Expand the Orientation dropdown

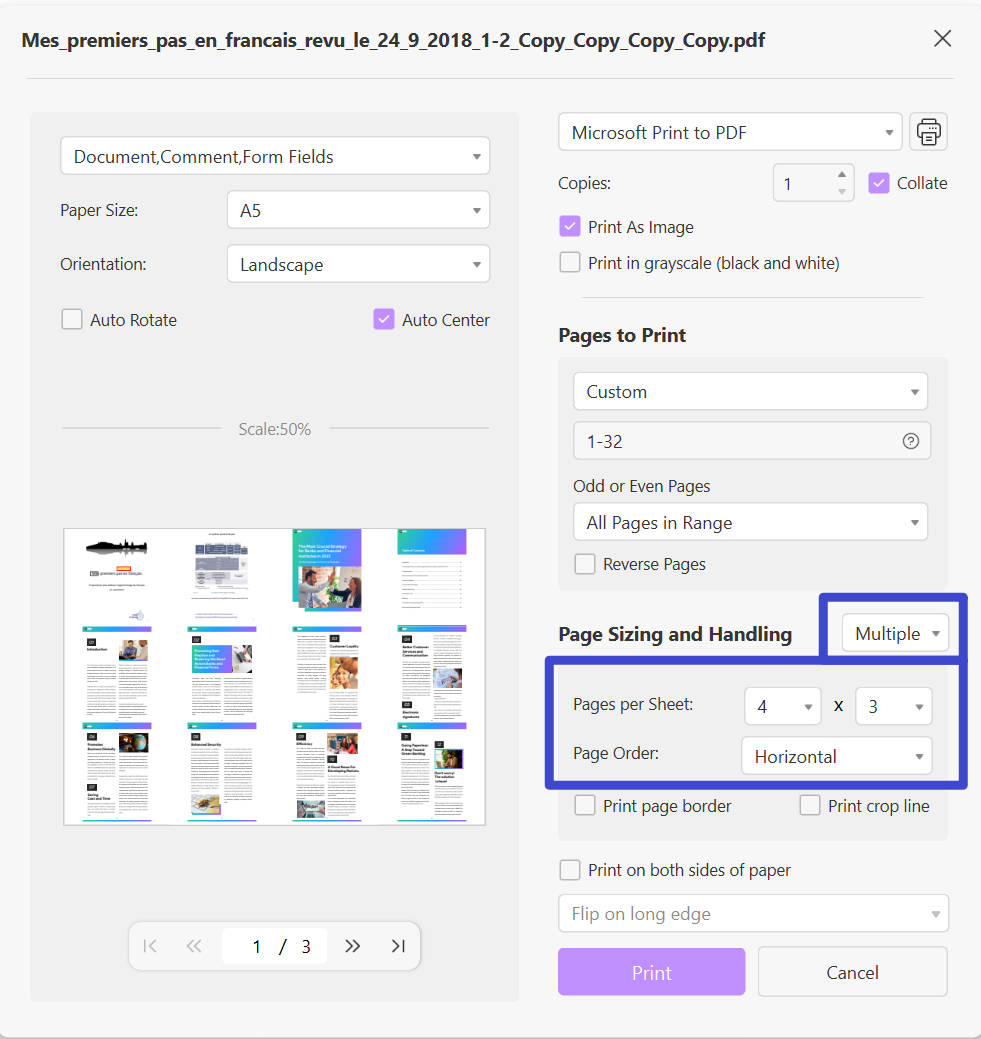click(x=358, y=265)
